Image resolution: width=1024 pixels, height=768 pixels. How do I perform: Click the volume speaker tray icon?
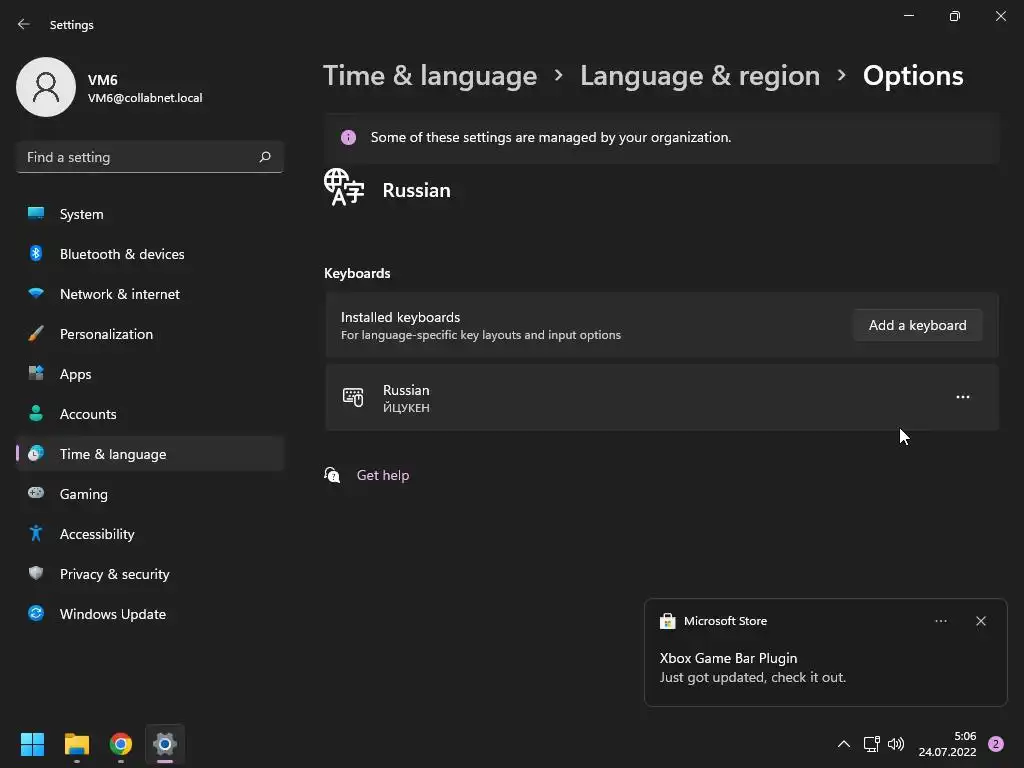point(896,744)
